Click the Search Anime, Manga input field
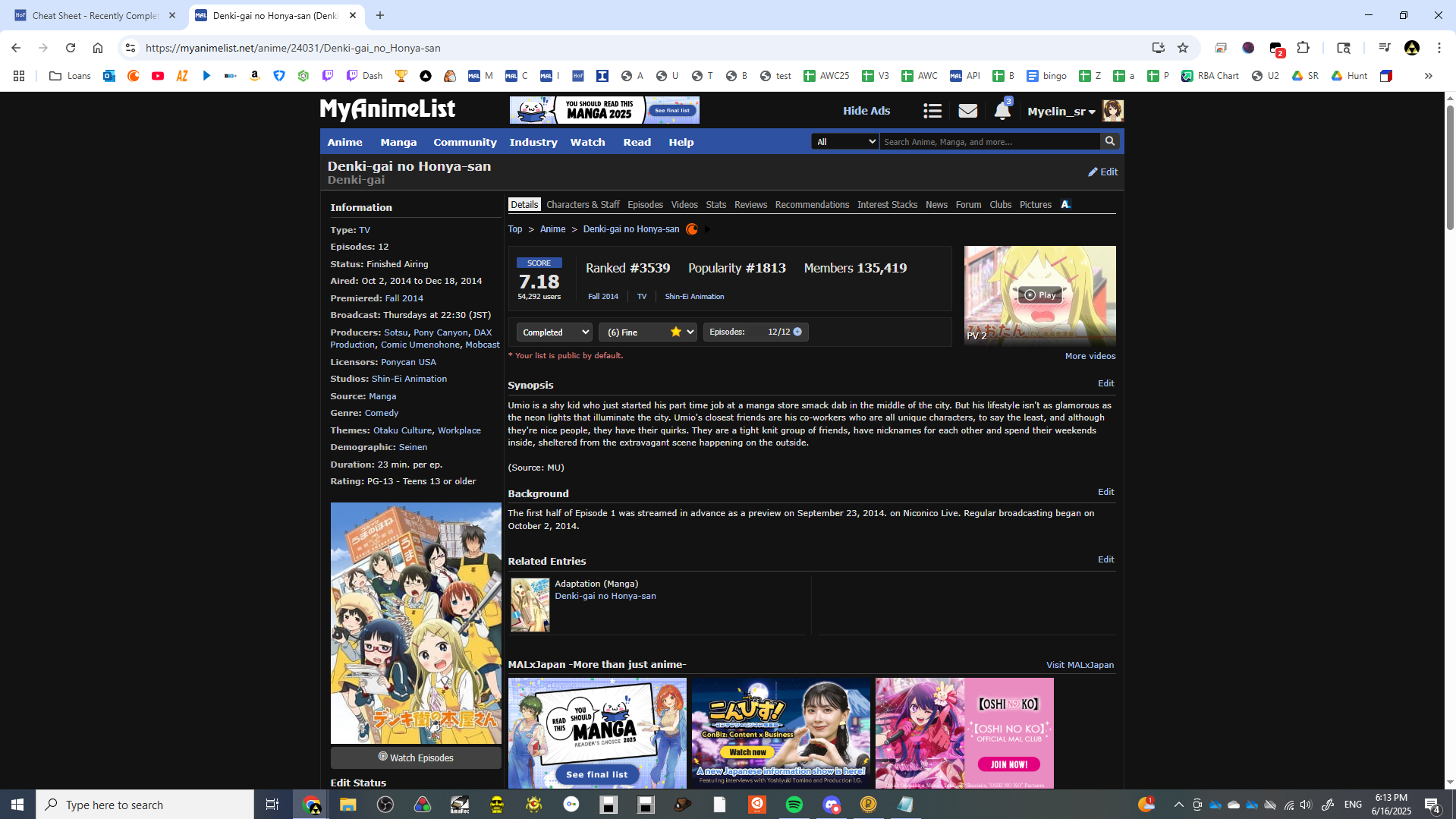Screen dimensions: 1456x819 [x=990, y=141]
